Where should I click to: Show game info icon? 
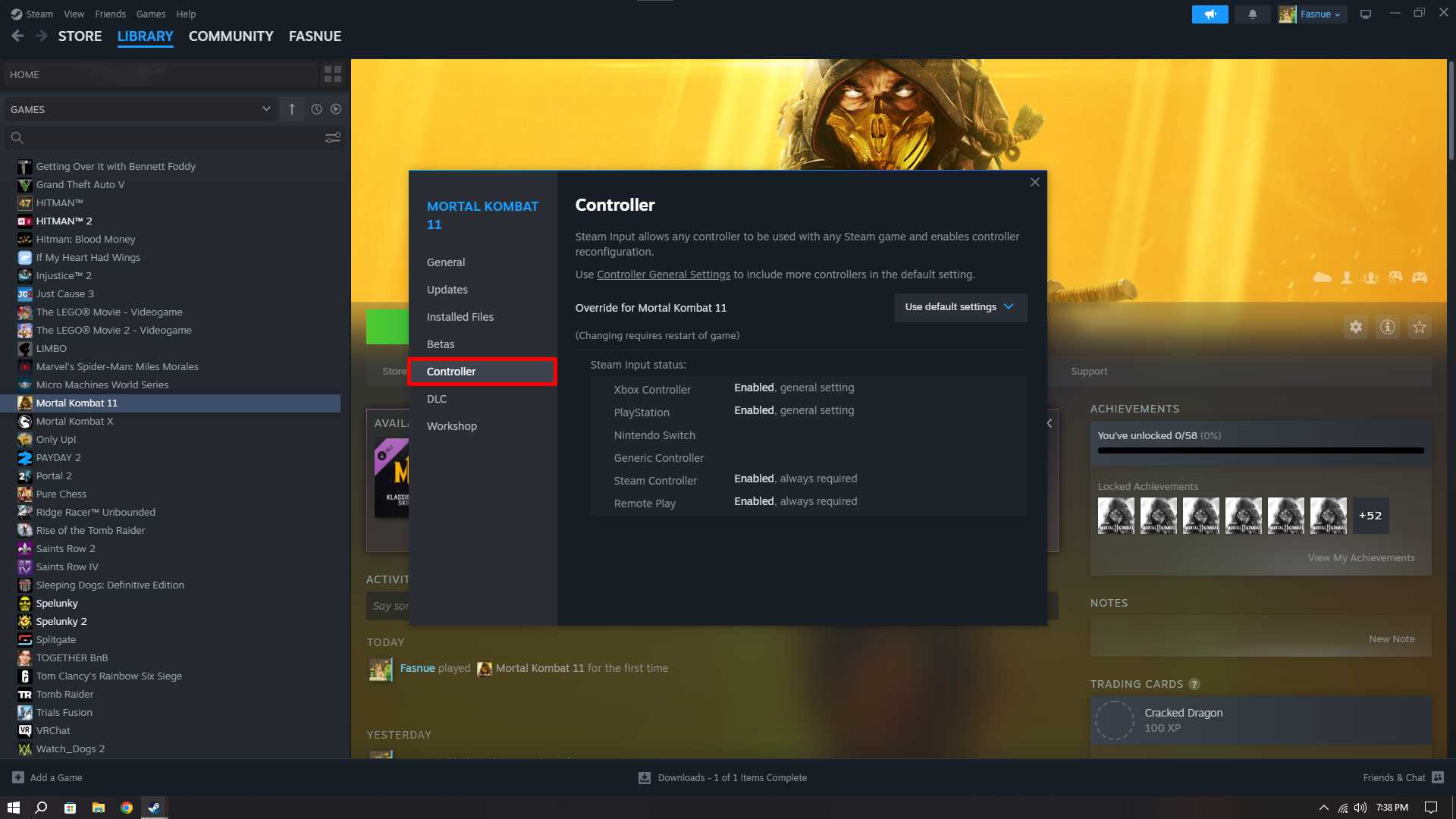[x=1387, y=327]
